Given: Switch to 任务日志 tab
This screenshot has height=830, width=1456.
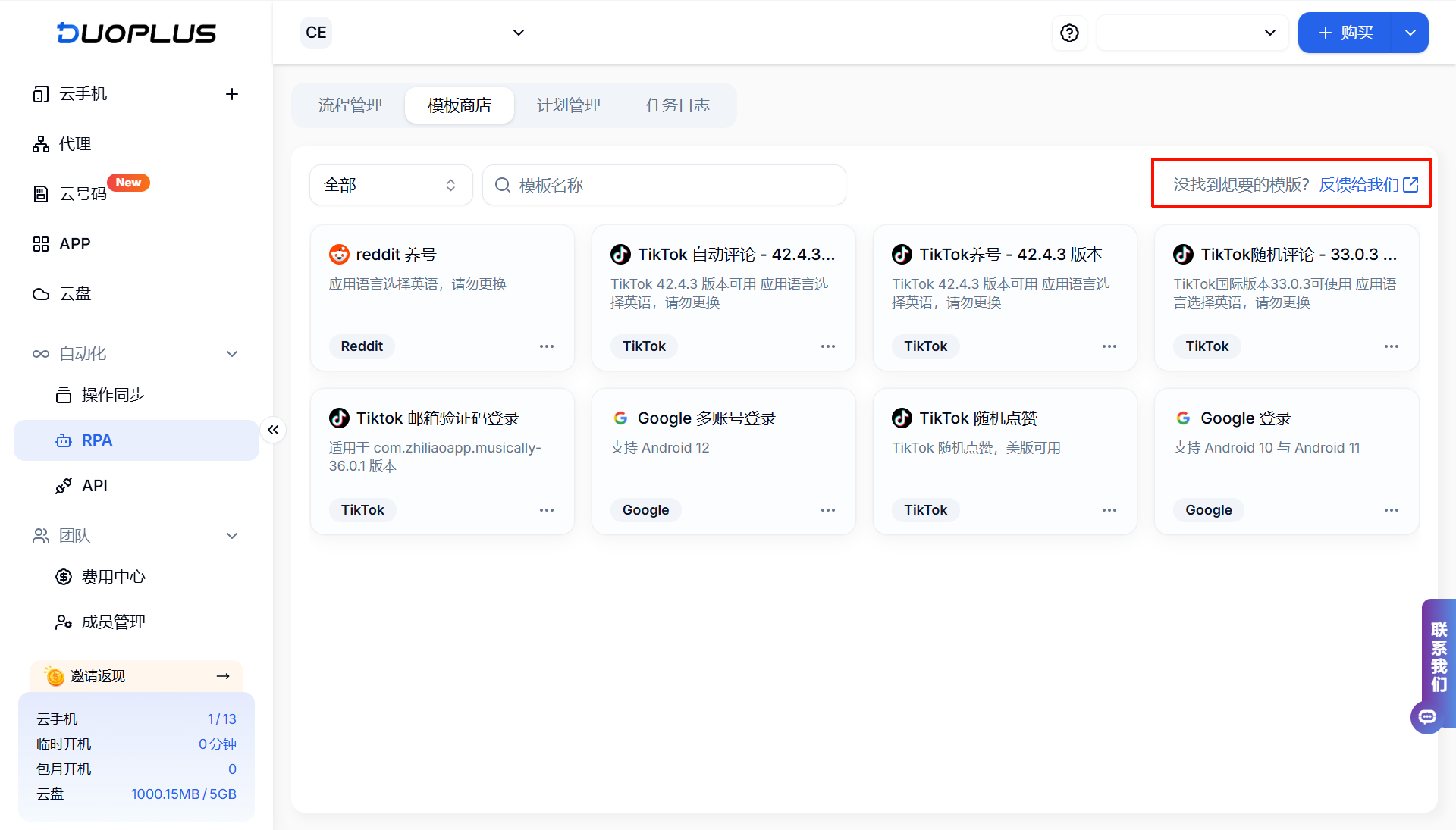Looking at the screenshot, I should pyautogui.click(x=678, y=105).
